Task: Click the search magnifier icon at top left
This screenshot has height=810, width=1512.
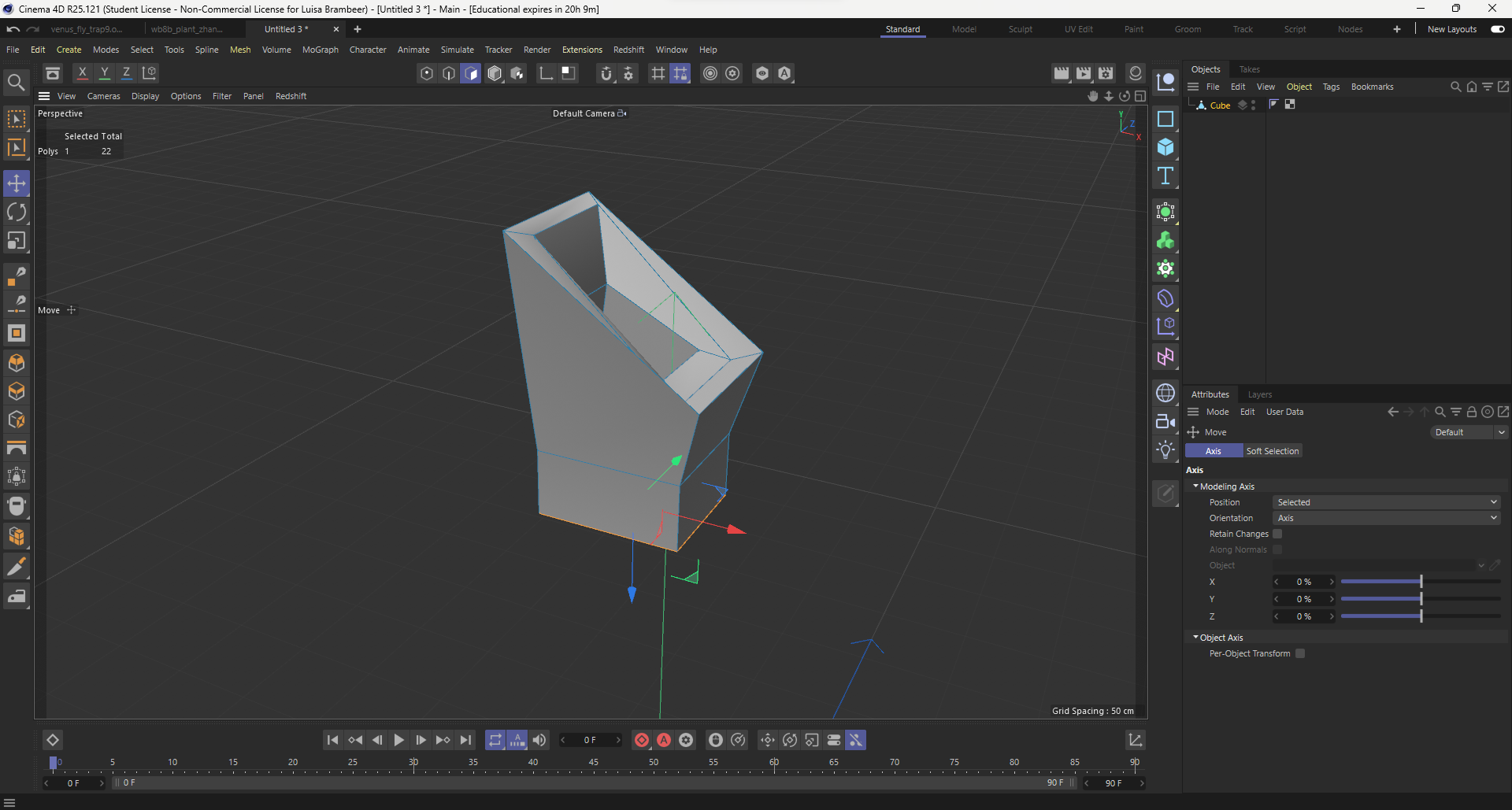Action: (16, 82)
